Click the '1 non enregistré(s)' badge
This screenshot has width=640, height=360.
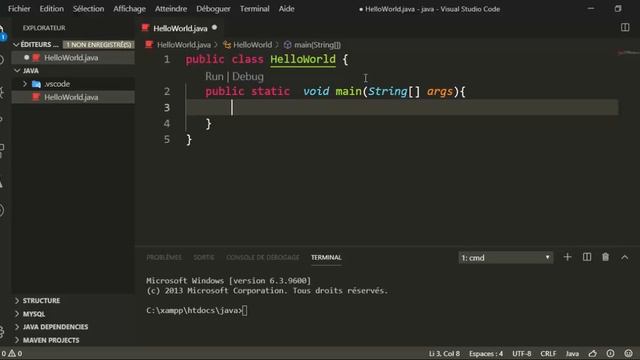coord(99,44)
